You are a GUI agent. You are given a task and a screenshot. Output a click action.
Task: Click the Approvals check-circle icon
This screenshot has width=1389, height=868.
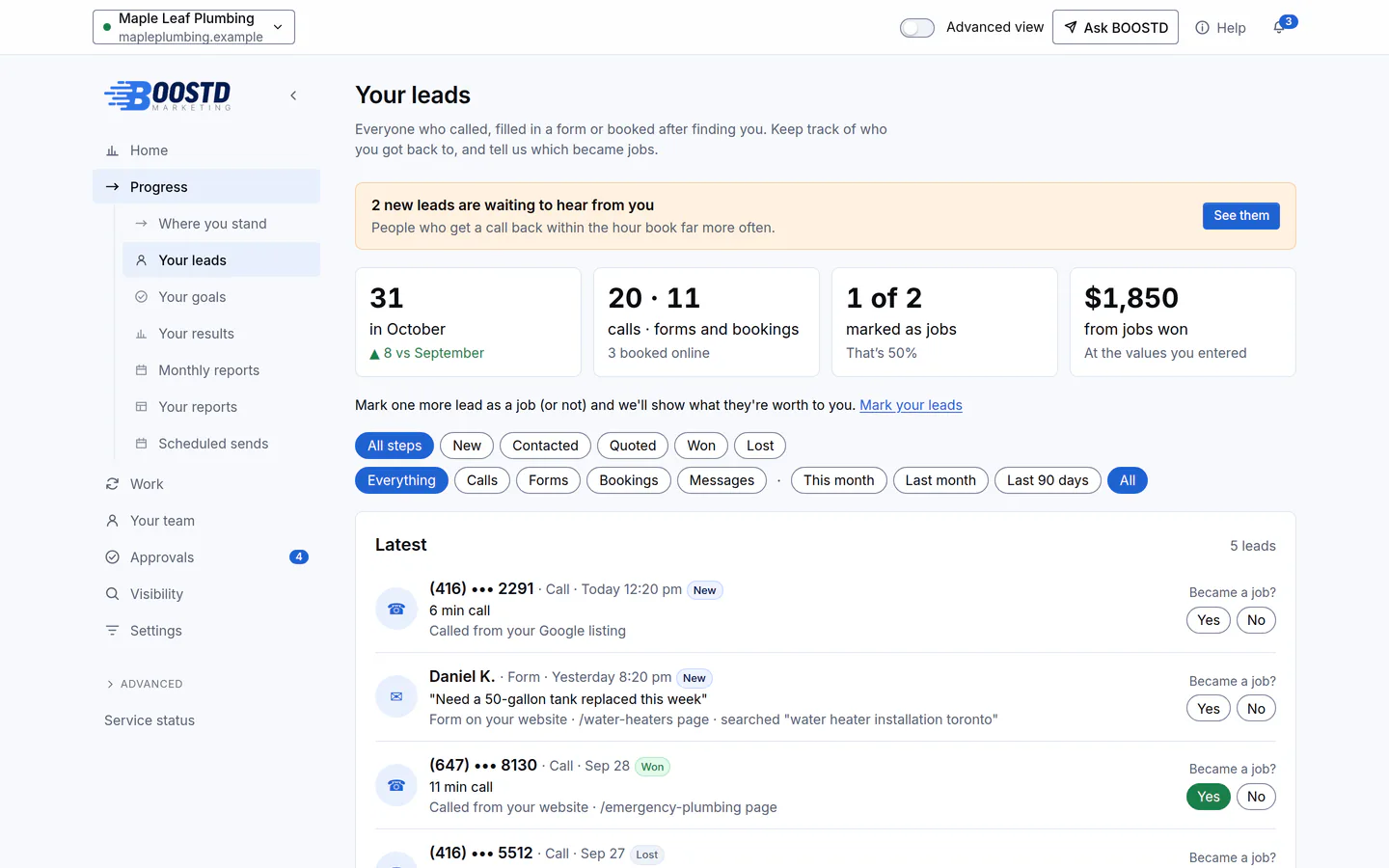(x=112, y=557)
